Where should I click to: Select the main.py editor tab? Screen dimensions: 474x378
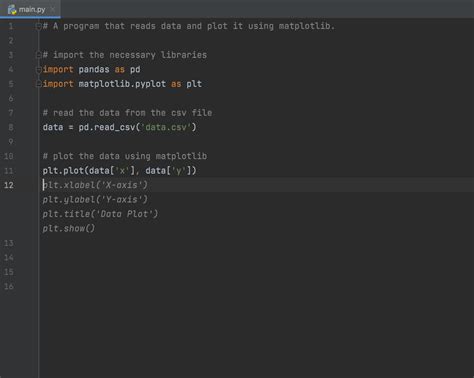30,9
